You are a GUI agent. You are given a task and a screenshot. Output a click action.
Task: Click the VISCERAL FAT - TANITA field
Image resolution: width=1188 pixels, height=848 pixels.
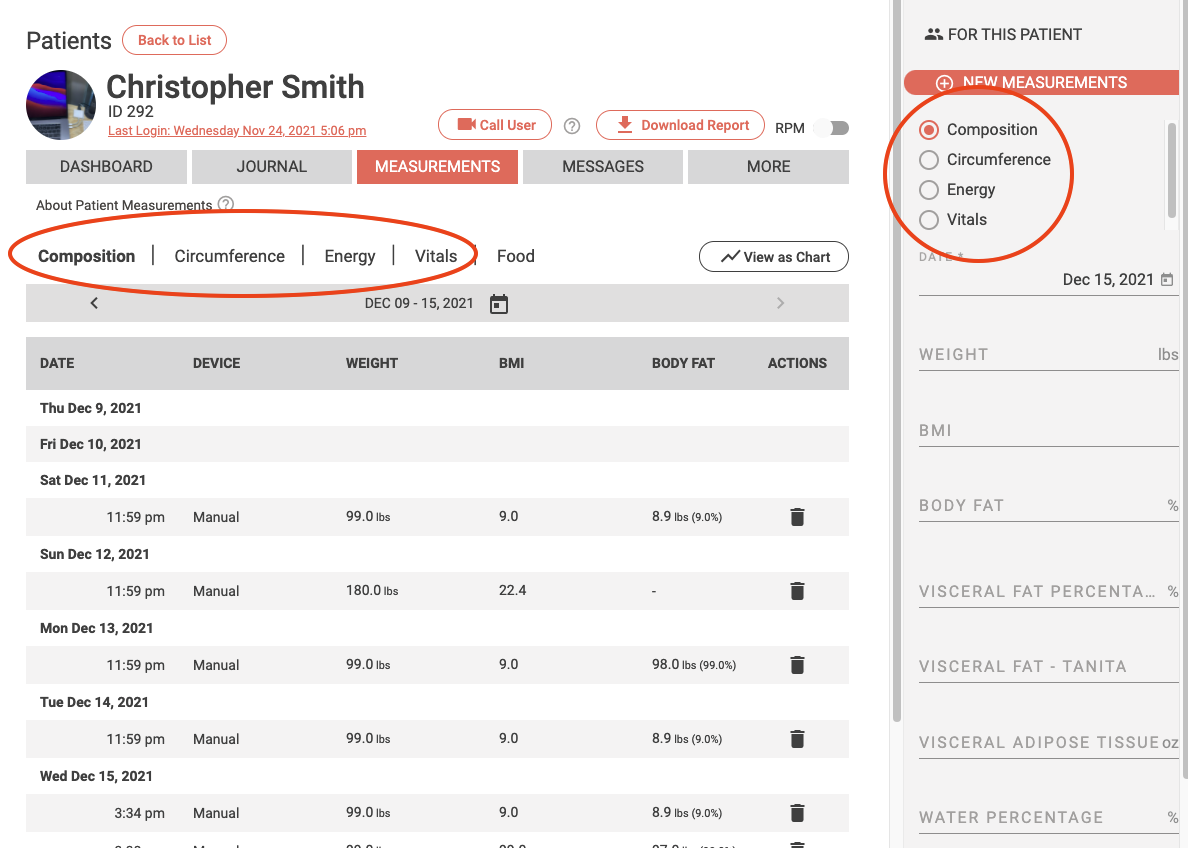[1049, 666]
